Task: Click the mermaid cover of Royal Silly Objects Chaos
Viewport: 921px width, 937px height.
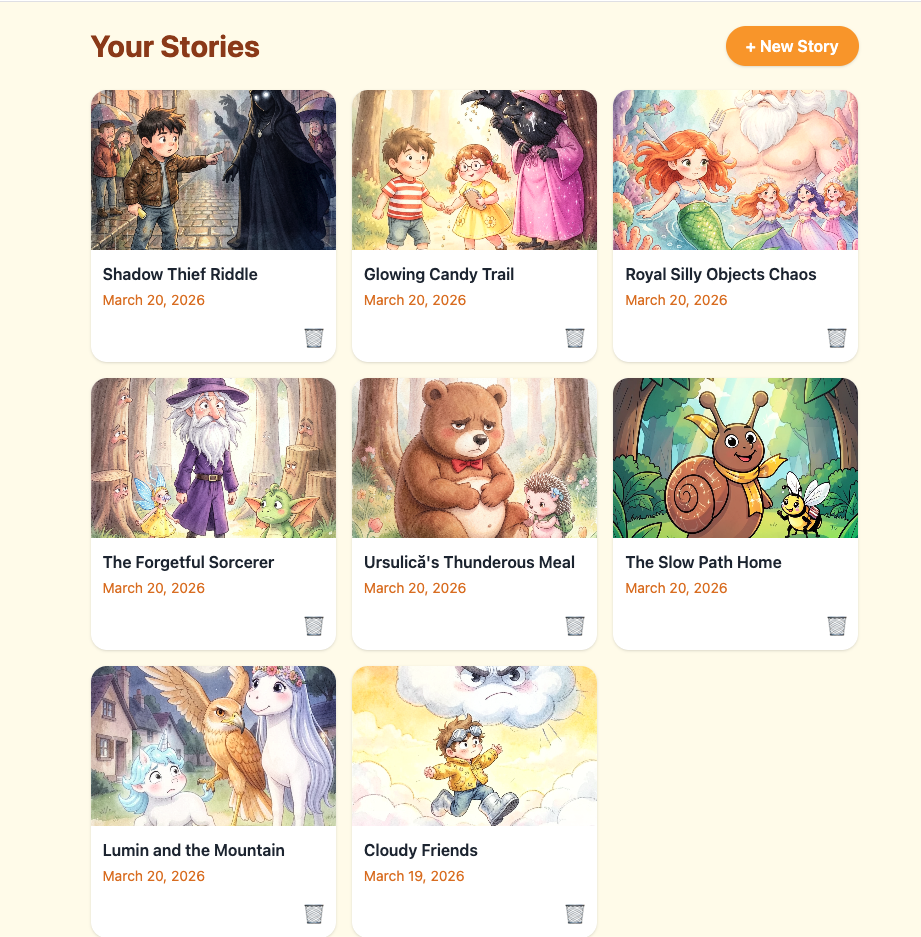Action: pyautogui.click(x=735, y=169)
